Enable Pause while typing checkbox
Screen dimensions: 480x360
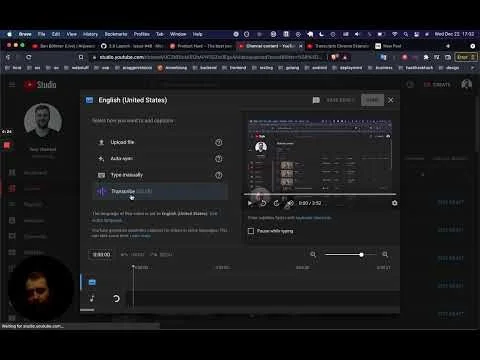click(x=251, y=231)
